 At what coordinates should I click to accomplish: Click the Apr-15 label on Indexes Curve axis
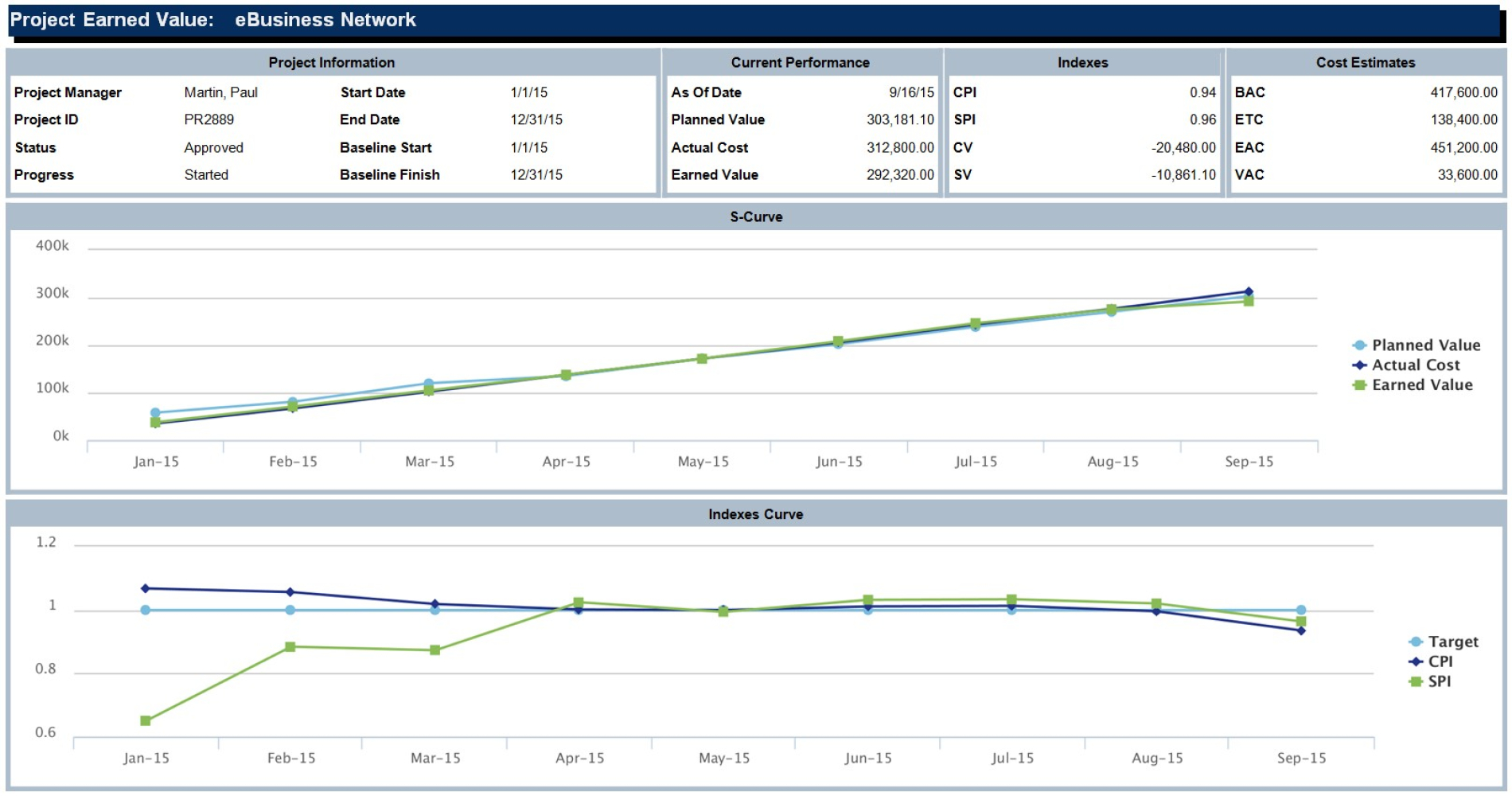(580, 758)
